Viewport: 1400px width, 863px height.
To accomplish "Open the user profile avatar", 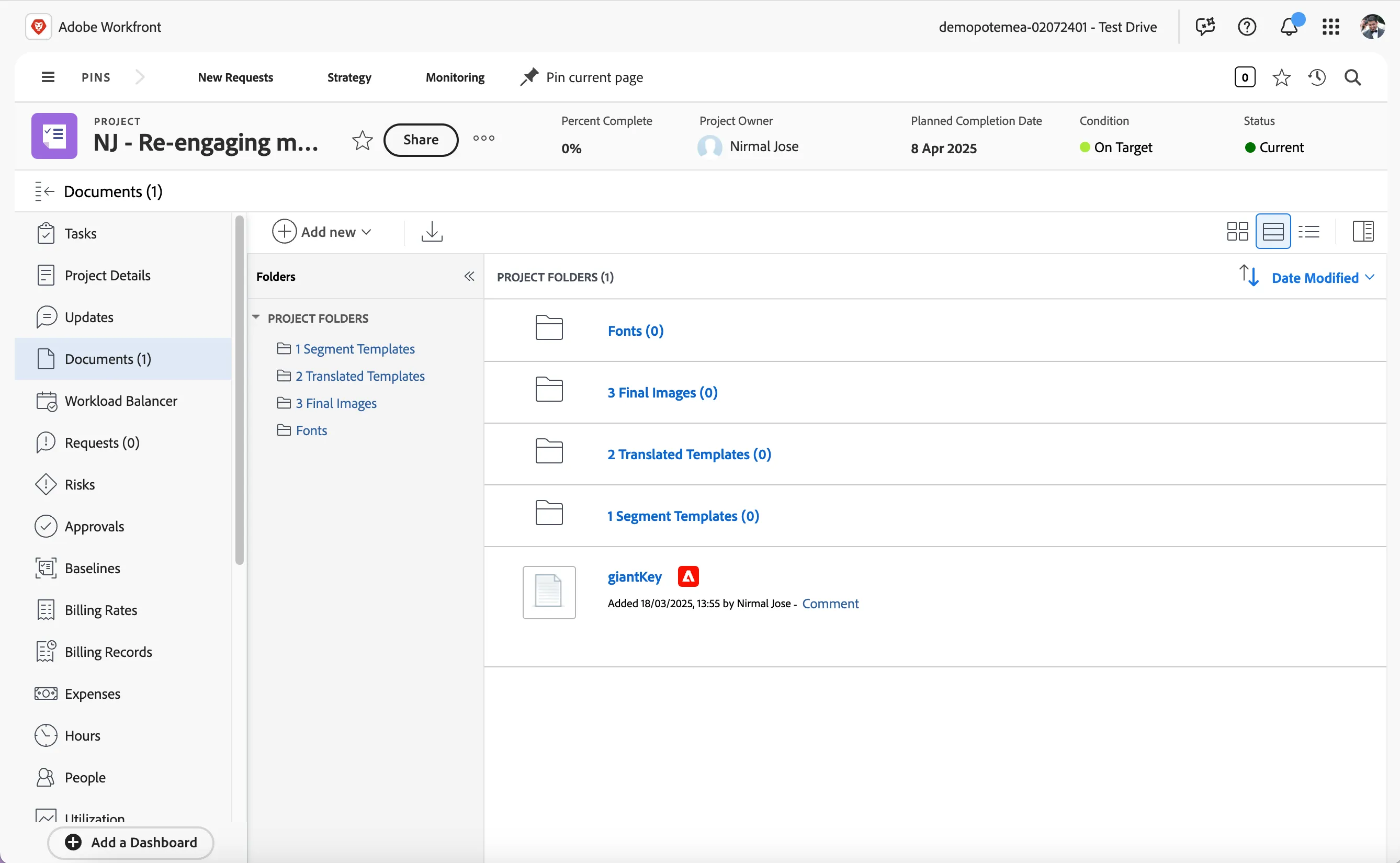I will [x=1373, y=27].
